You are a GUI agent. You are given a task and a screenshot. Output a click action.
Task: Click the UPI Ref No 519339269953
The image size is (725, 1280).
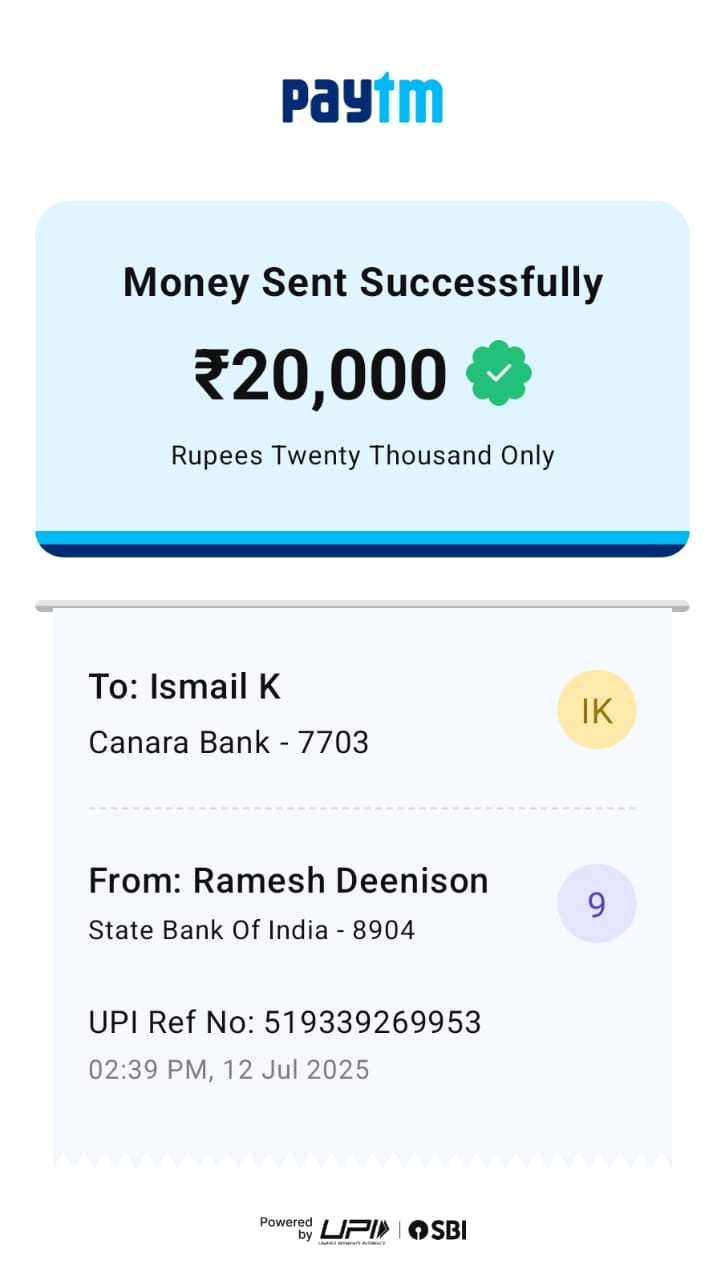coord(285,1022)
